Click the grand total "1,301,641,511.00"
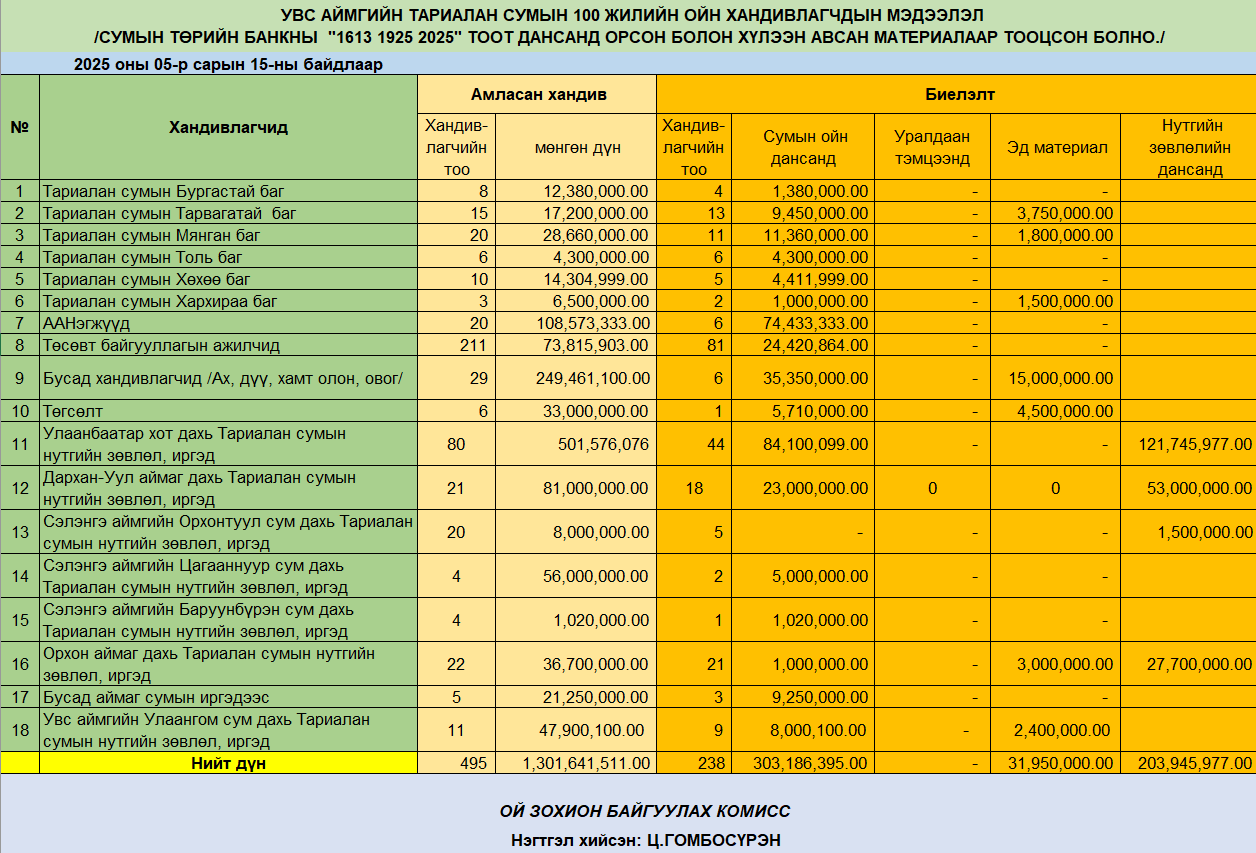The width and height of the screenshot is (1256, 853). point(587,763)
